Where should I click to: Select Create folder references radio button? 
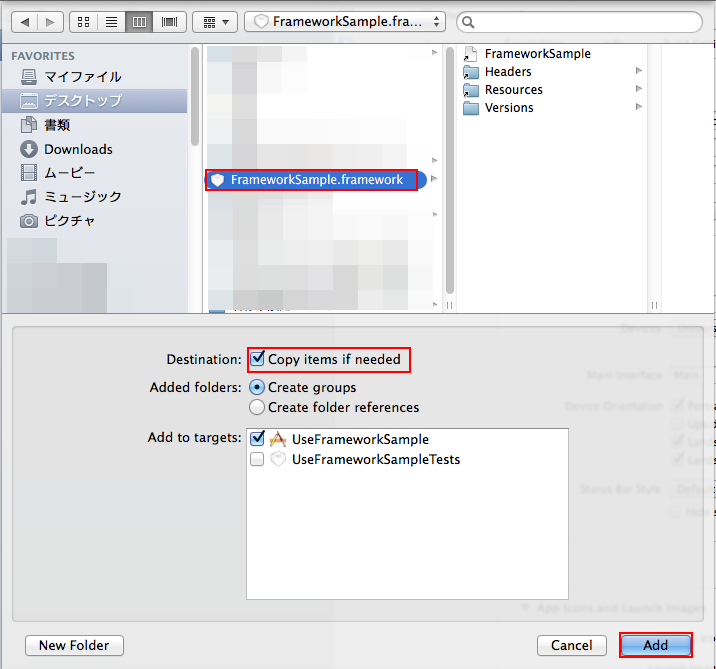(257, 407)
